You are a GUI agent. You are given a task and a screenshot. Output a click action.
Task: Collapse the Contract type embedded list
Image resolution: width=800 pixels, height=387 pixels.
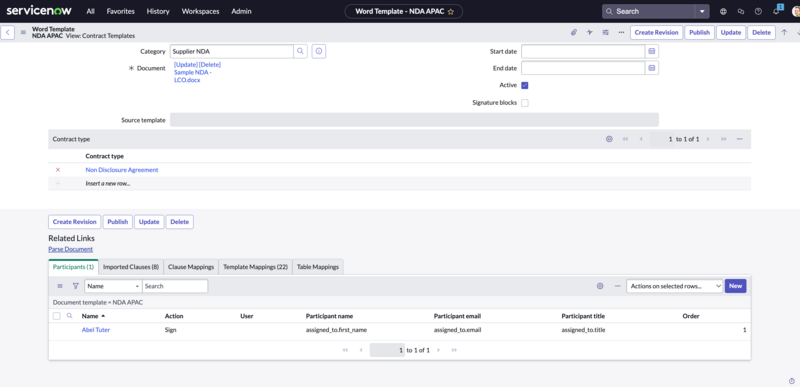(740, 139)
